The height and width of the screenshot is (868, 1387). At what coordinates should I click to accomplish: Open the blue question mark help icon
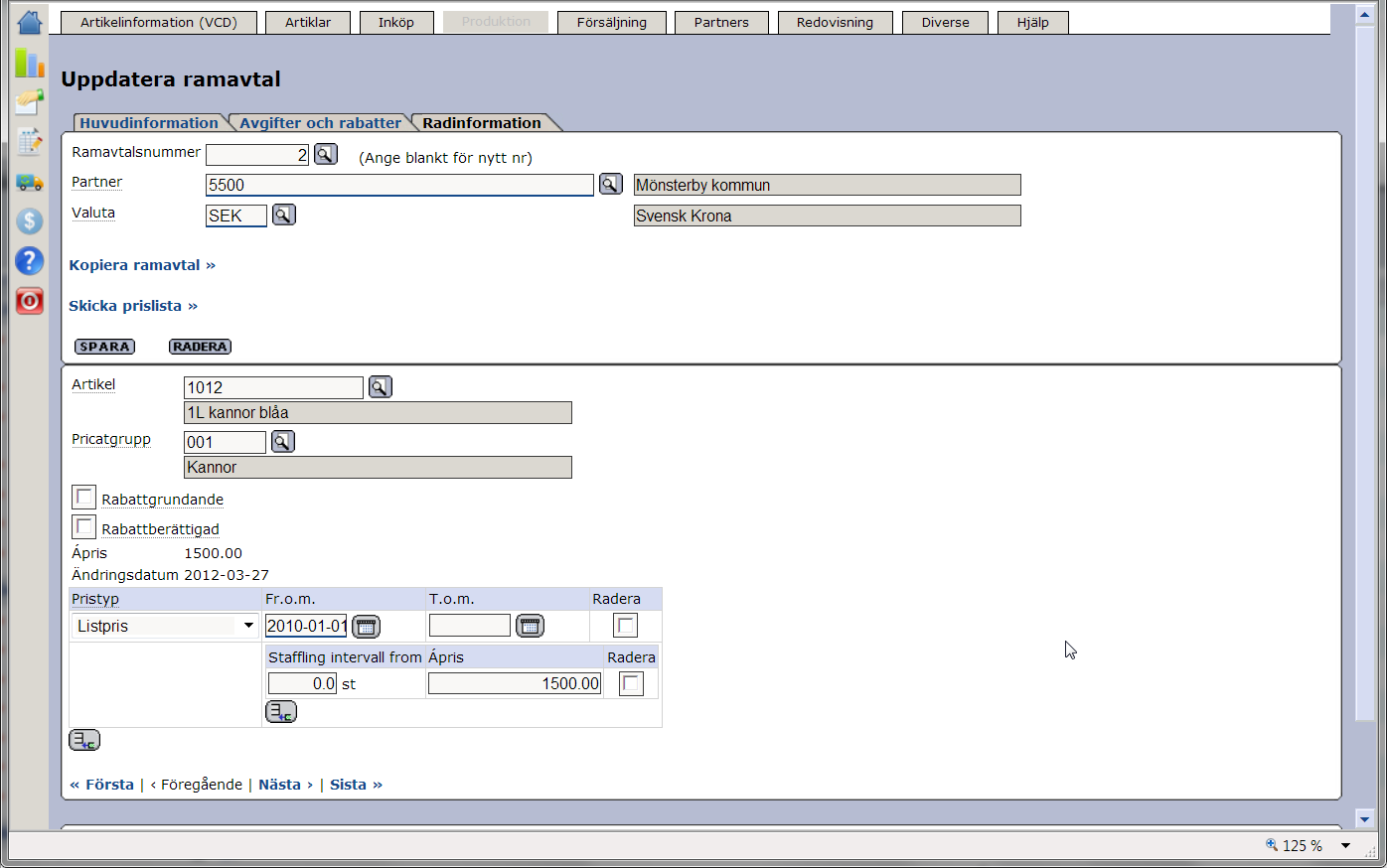[30, 260]
